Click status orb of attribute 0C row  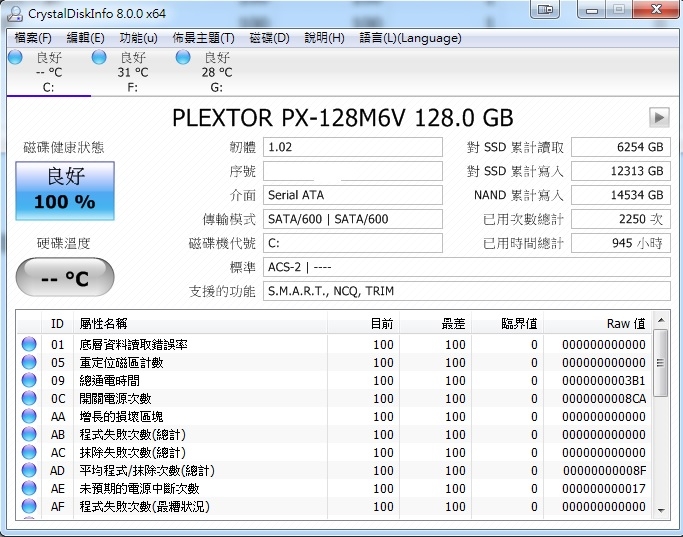click(29, 398)
